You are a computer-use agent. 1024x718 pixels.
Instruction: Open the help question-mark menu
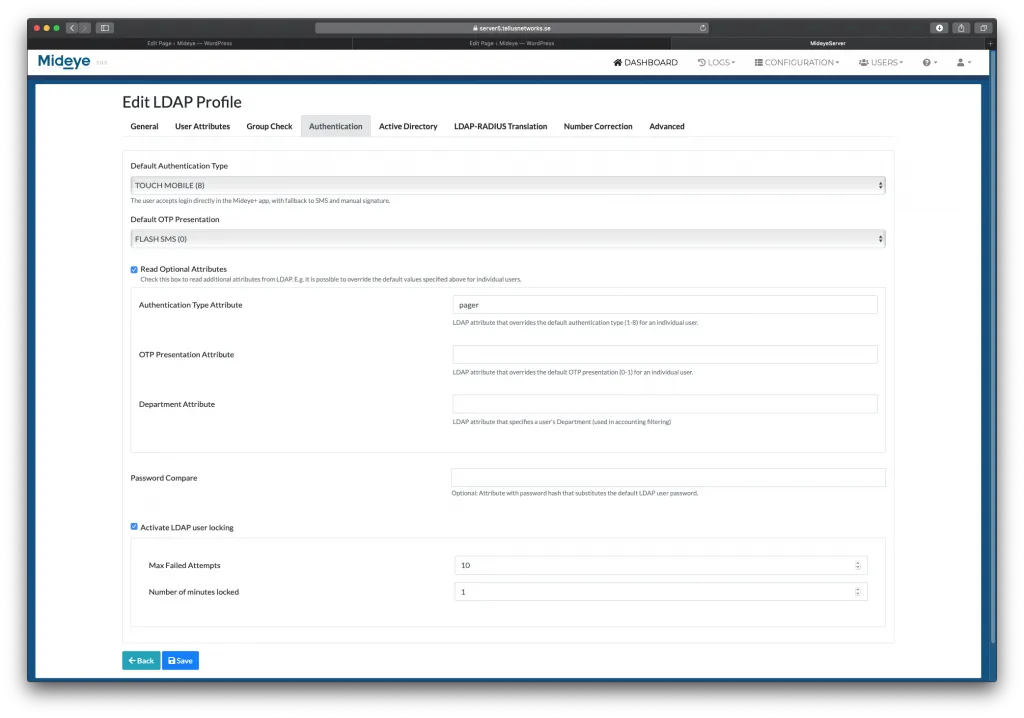(926, 62)
